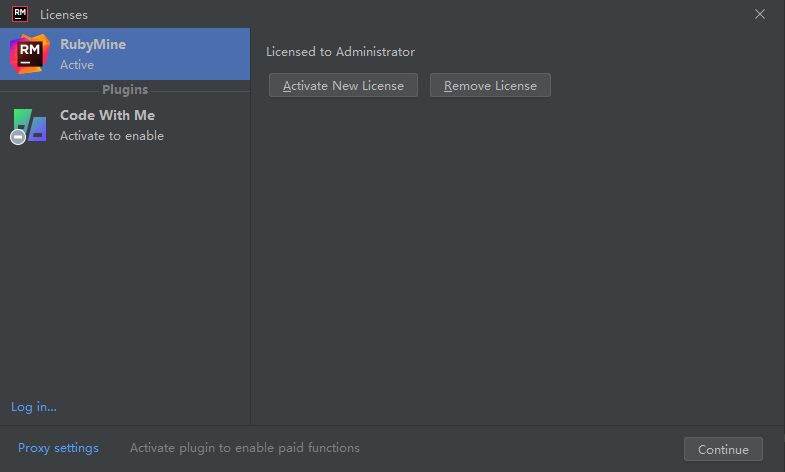Open Proxy settings
Screen dimensions: 785x472
[x=58, y=447]
